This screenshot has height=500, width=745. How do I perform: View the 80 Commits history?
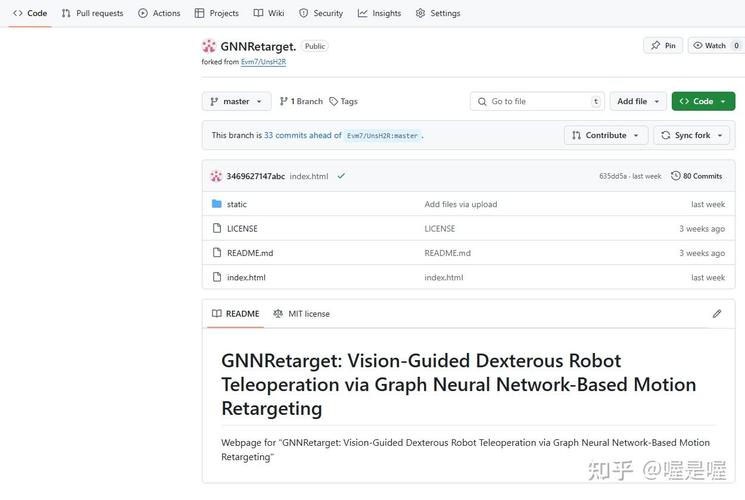697,176
